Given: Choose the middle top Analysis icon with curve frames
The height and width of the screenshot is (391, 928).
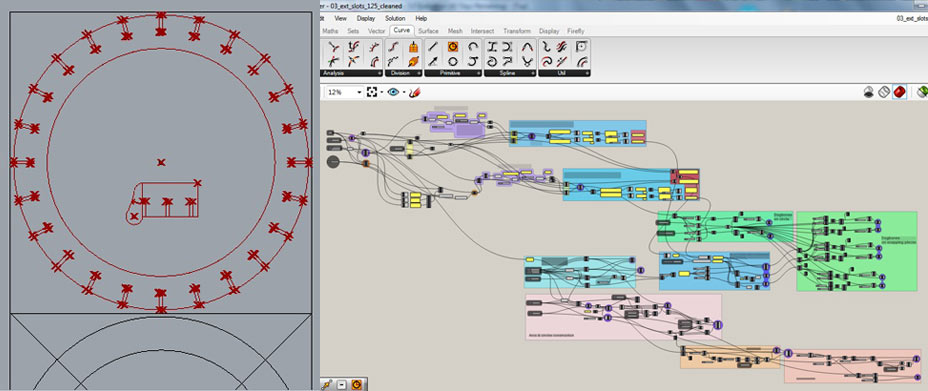Looking at the screenshot, I should [354, 47].
